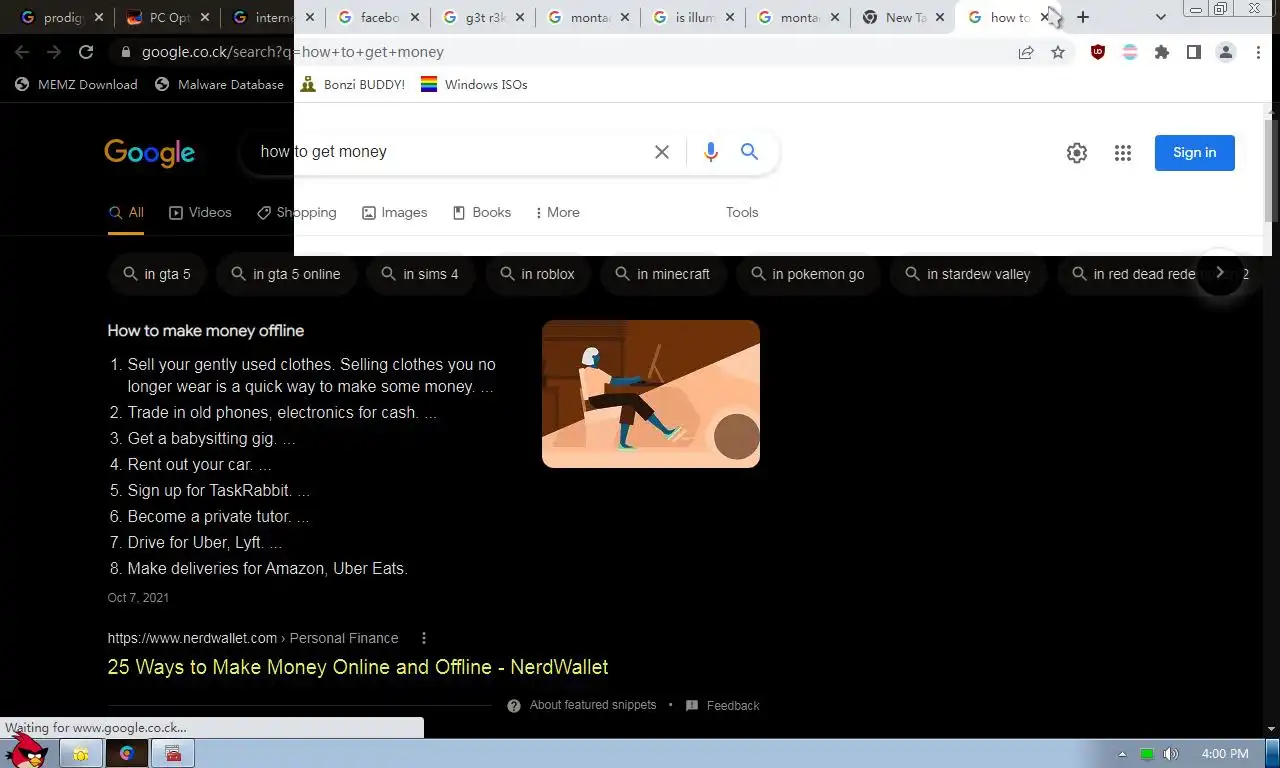
Task: Open the Windows ISOs bookmark
Action: click(x=474, y=85)
